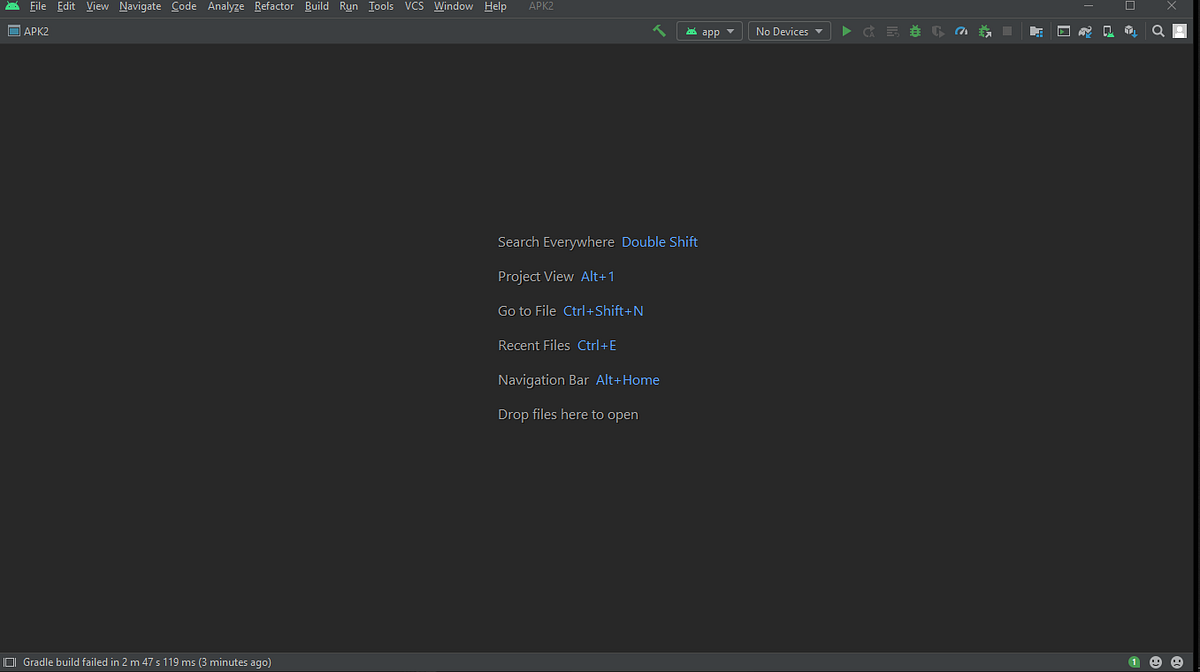Send positive feedback with the smiley face
Screen dimensions: 1200x672
[x=1155, y=661]
